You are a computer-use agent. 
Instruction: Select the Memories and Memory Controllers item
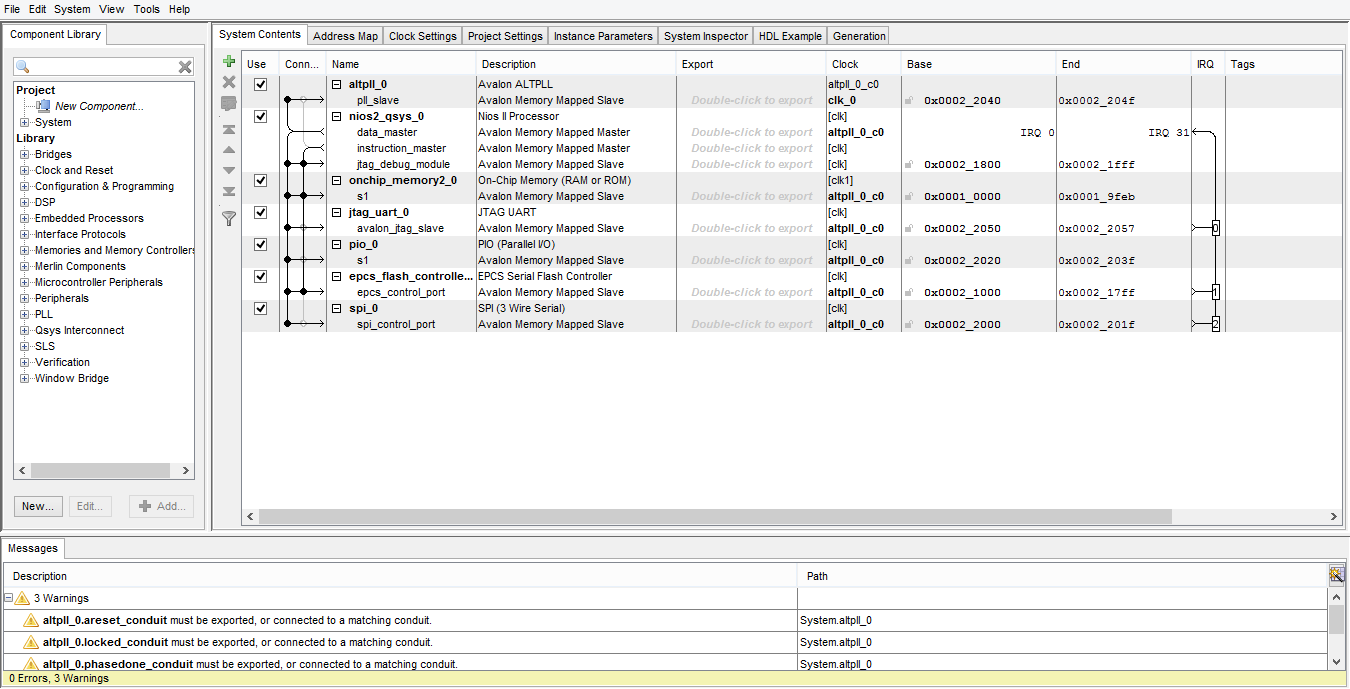click(x=114, y=250)
